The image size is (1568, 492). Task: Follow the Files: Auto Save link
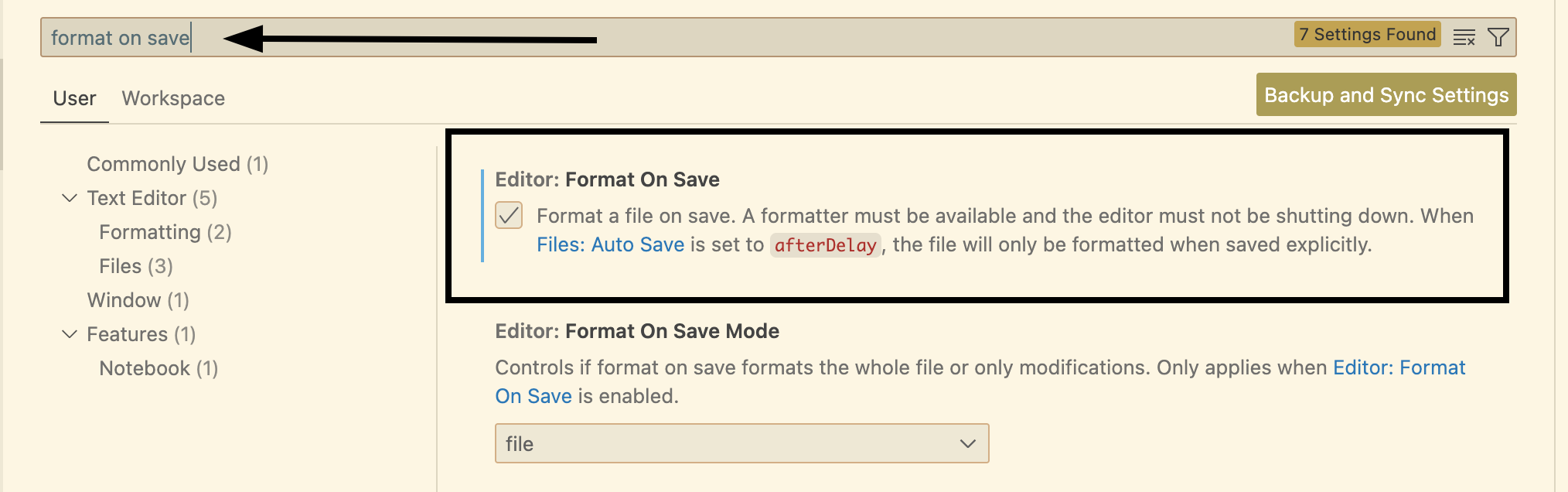pyautogui.click(x=611, y=244)
